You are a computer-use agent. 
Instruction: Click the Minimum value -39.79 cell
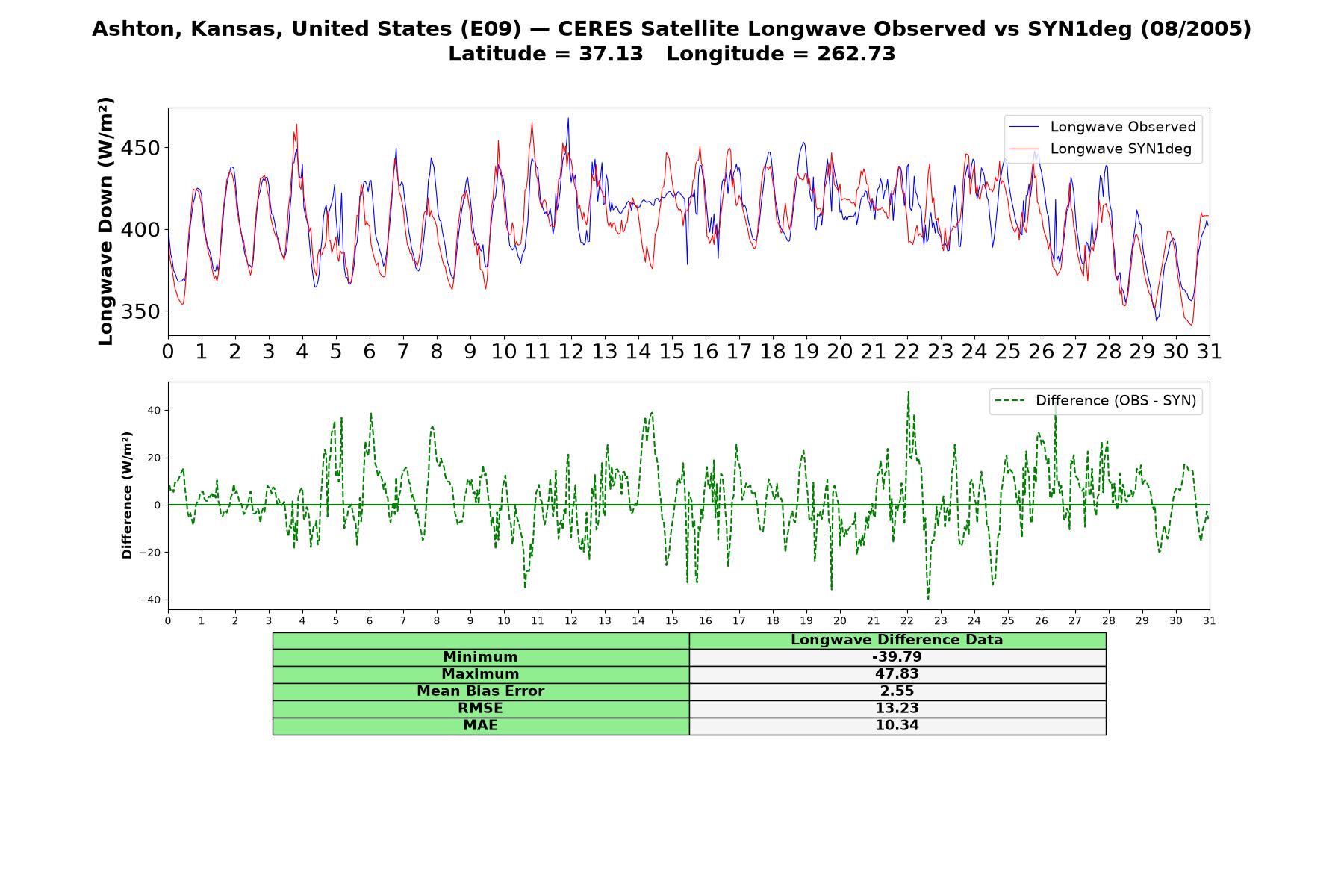coord(897,657)
